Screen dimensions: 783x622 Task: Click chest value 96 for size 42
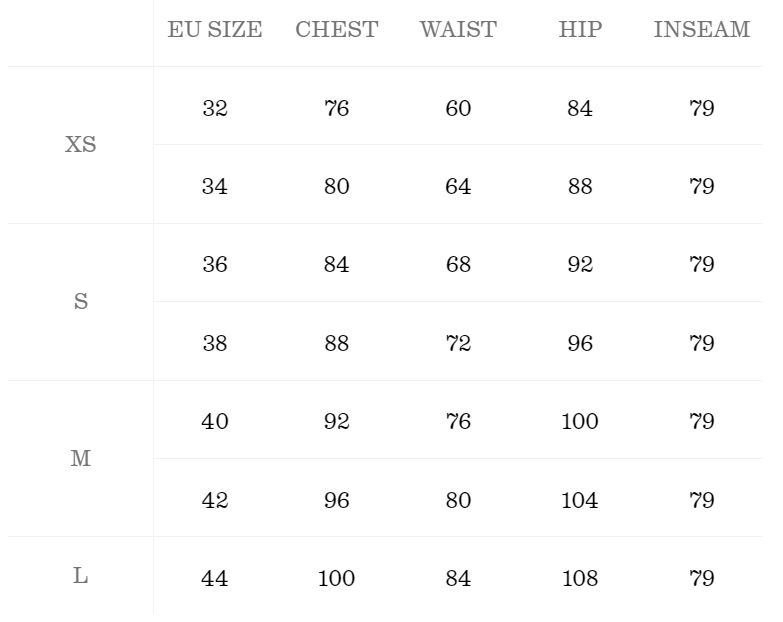click(x=337, y=501)
